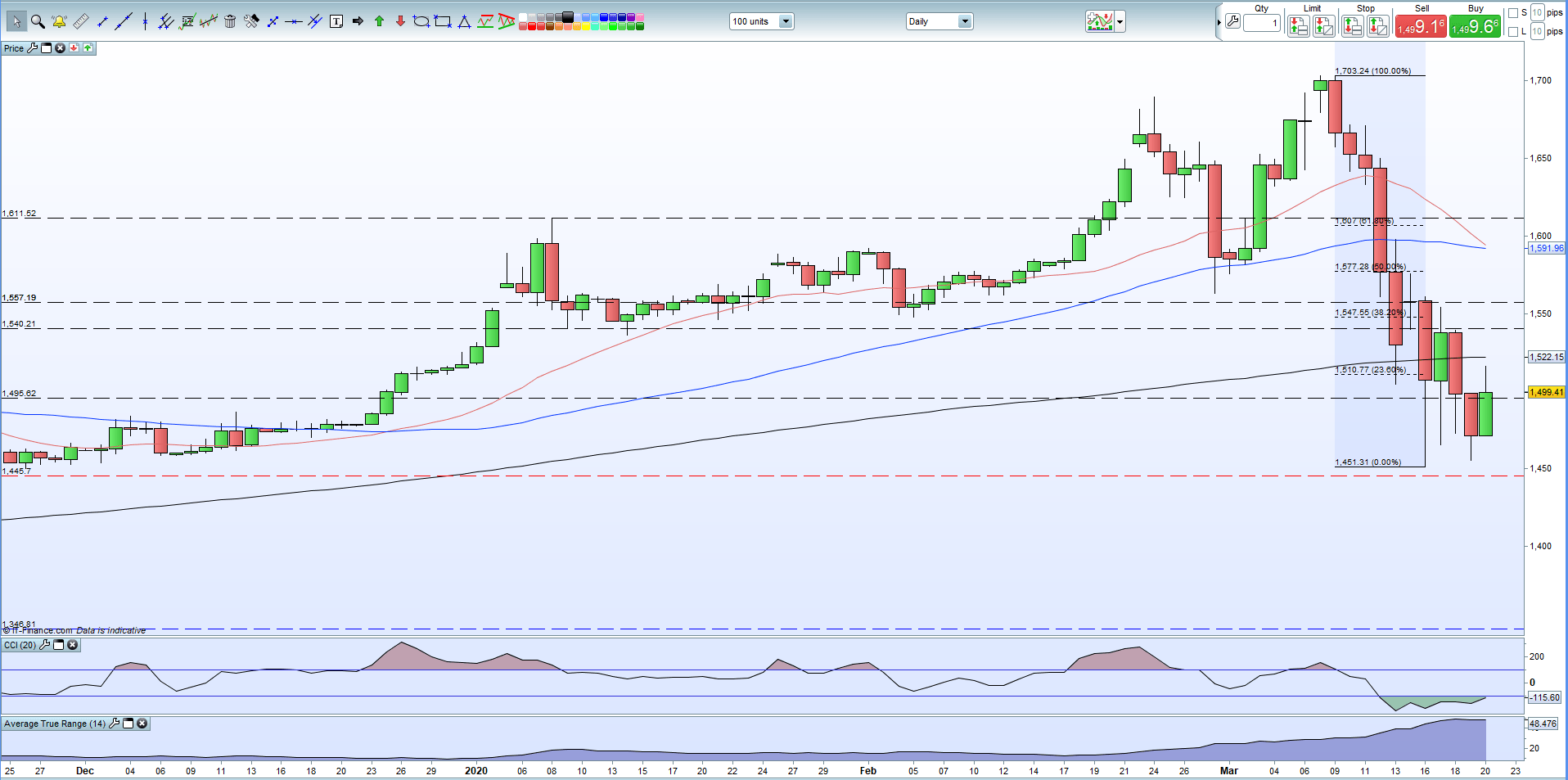Select the ruler measurement tool

pyautogui.click(x=81, y=21)
